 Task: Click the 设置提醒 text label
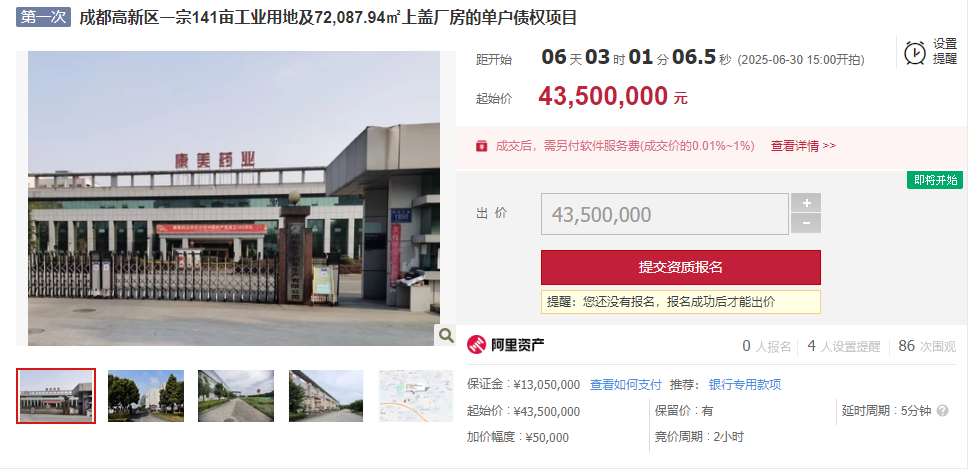pyautogui.click(x=945, y=51)
